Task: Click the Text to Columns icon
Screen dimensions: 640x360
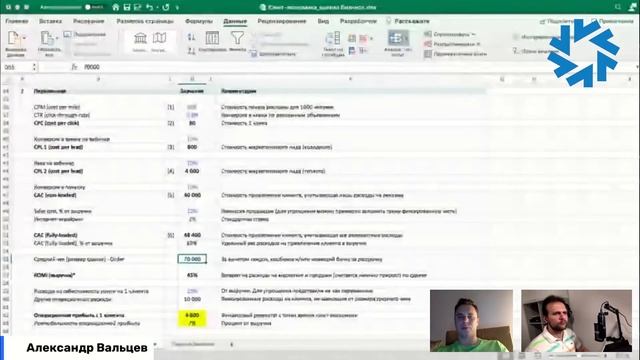Action: (x=333, y=39)
